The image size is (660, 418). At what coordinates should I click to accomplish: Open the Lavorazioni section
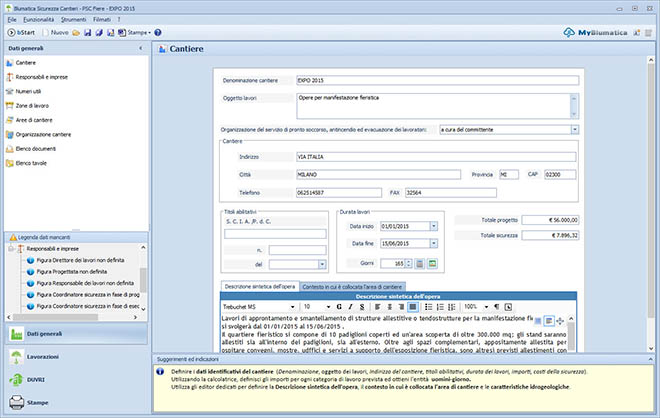[45, 358]
